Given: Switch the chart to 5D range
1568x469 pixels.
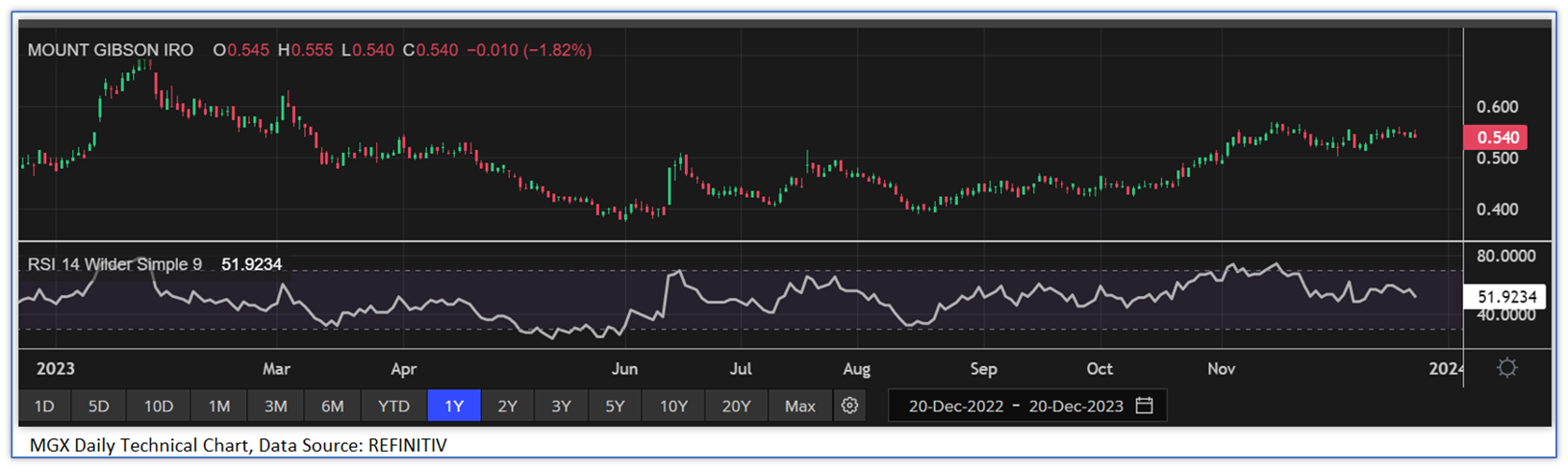Looking at the screenshot, I should pyautogui.click(x=99, y=406).
